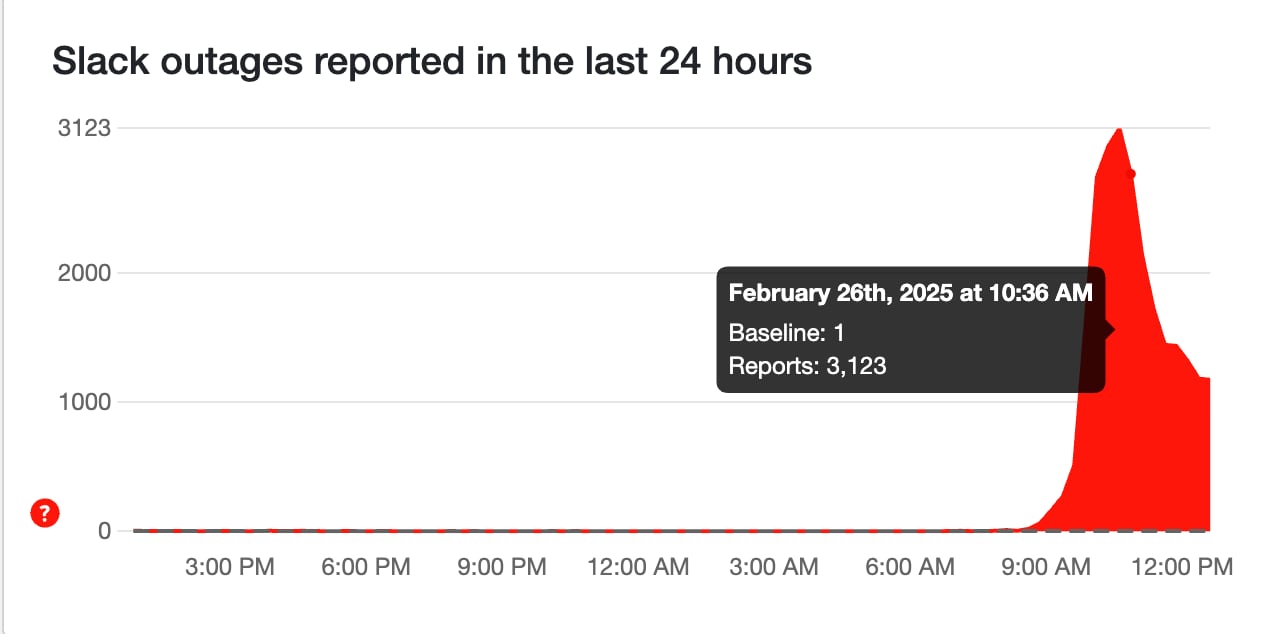Click the 0 y-axis label
The height and width of the screenshot is (634, 1270).
pos(104,531)
